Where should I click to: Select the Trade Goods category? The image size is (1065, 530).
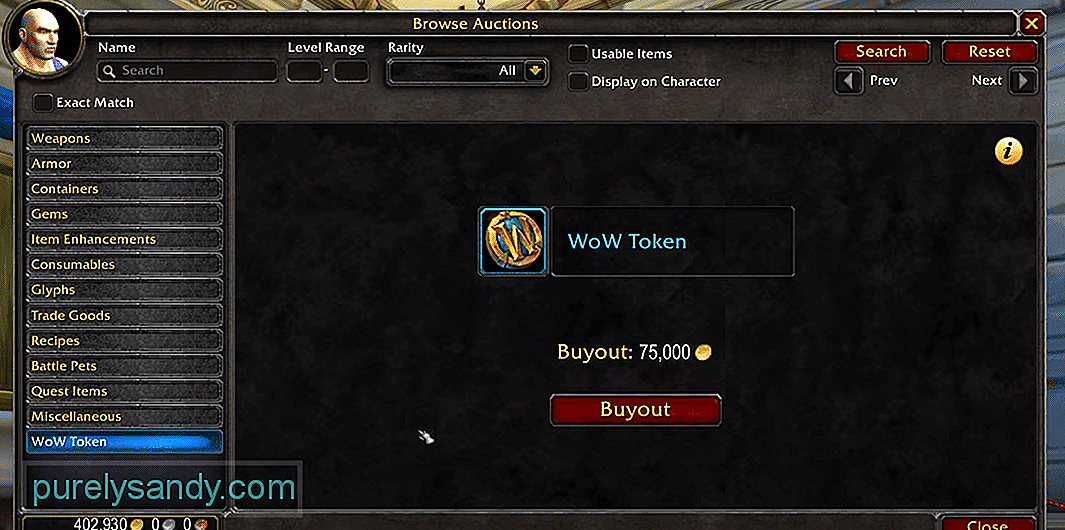124,315
